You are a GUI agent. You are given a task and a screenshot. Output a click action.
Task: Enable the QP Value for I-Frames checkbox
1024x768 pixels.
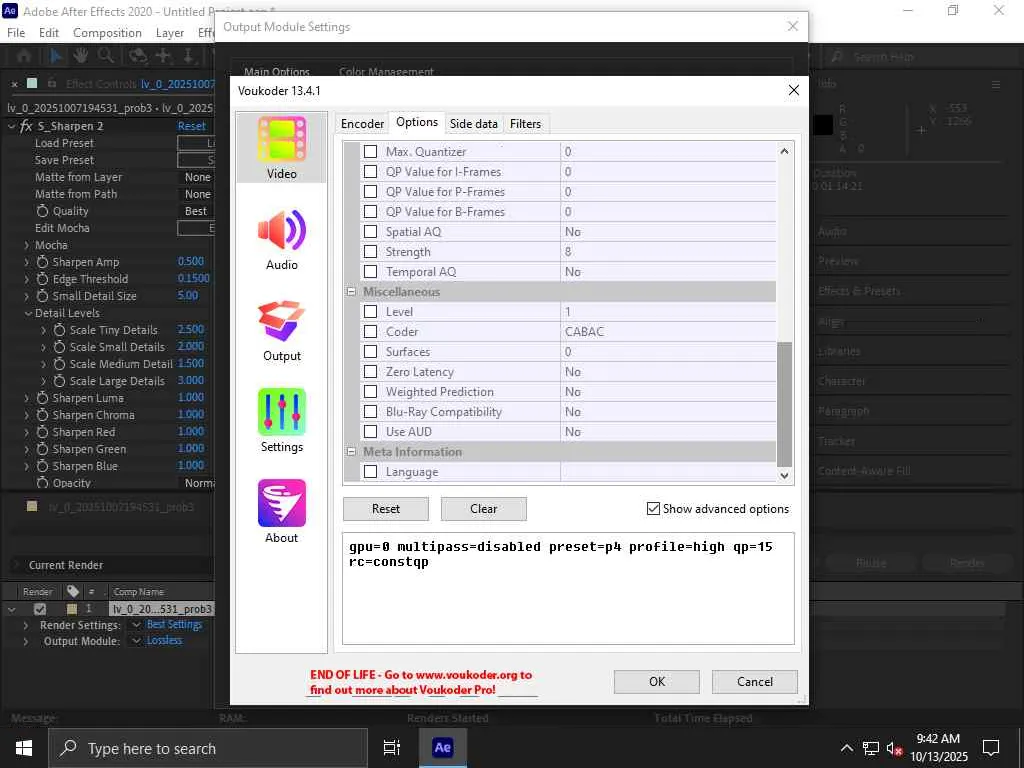click(370, 172)
